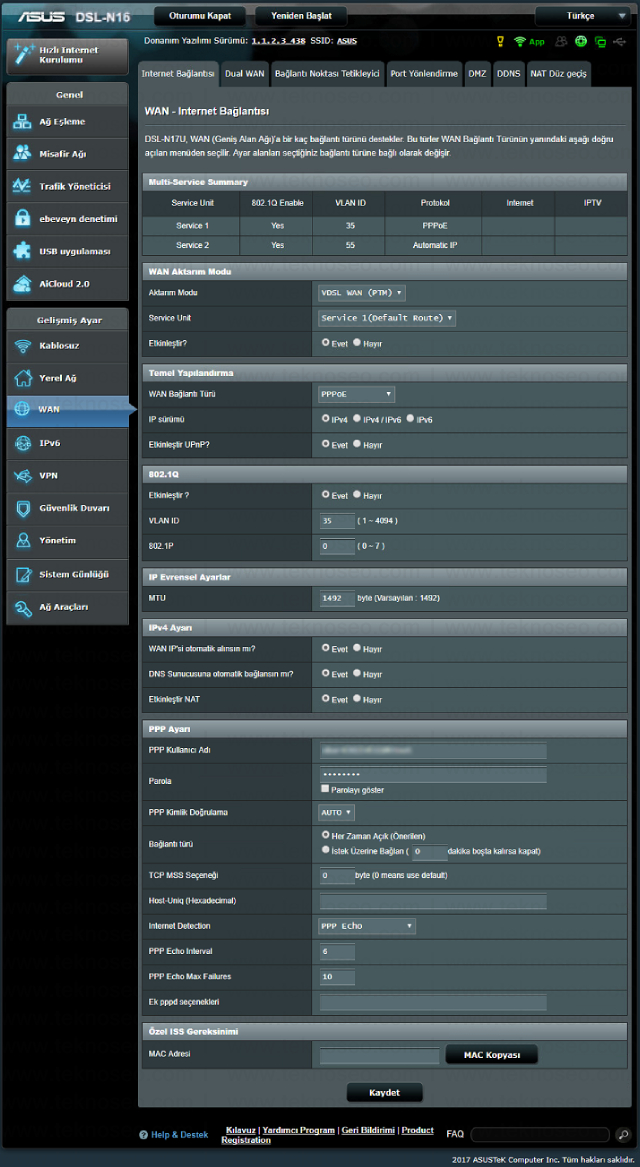Viewport: 640px width, 1167px height.
Task: Open Ağ Araçları wrench icon
Action: pyautogui.click(x=22, y=607)
